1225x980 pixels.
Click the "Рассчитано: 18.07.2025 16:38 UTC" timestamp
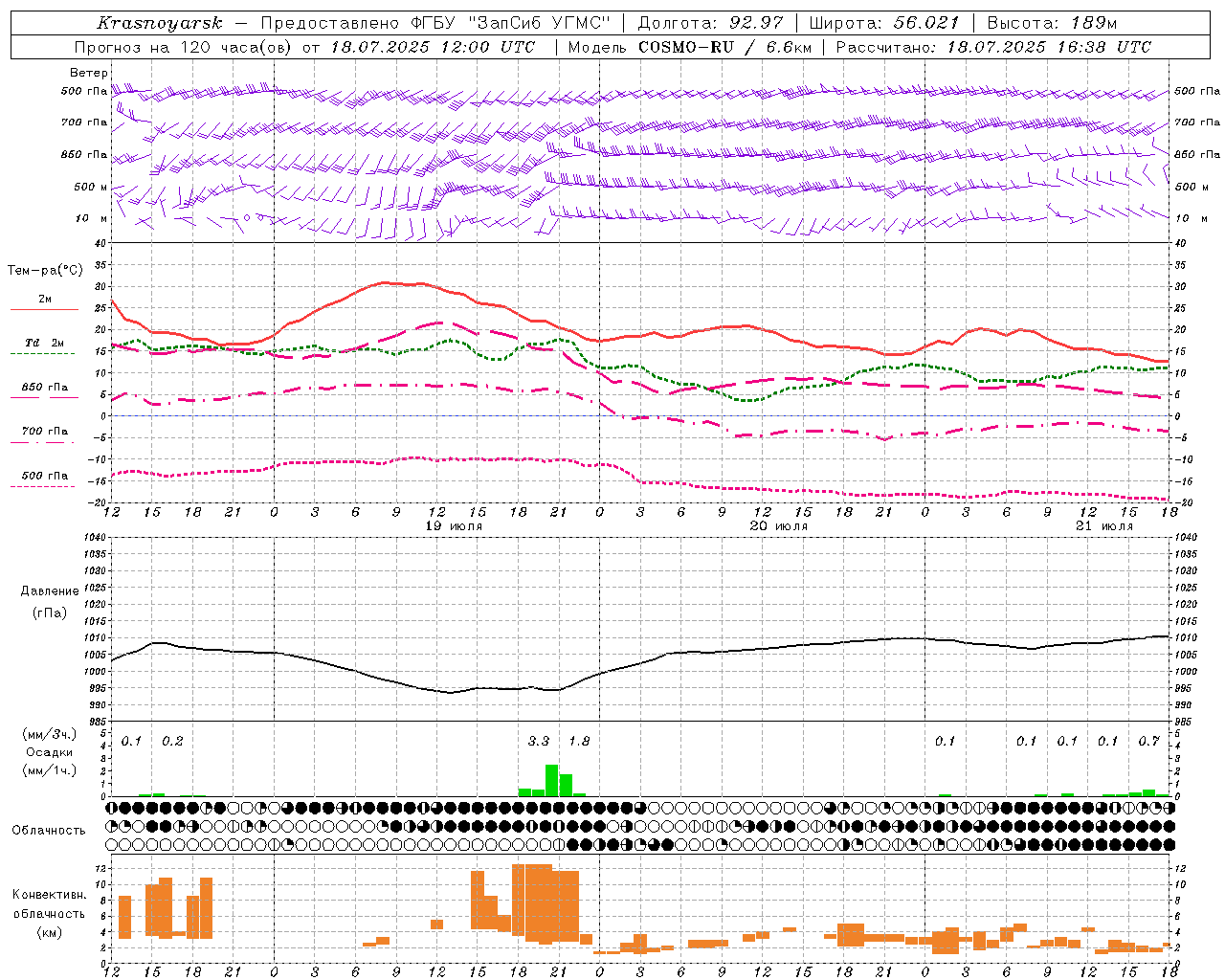(x=993, y=47)
